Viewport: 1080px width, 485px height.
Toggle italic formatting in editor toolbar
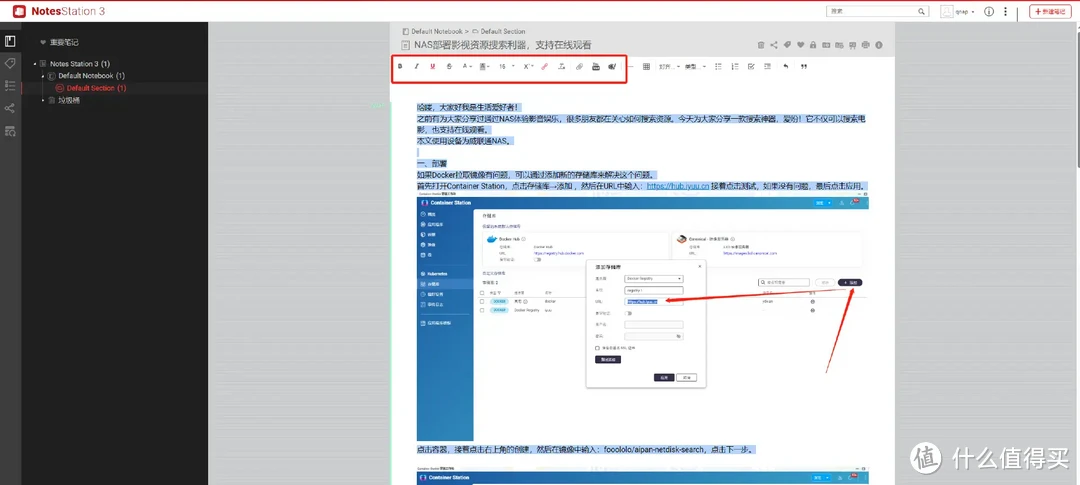416,66
